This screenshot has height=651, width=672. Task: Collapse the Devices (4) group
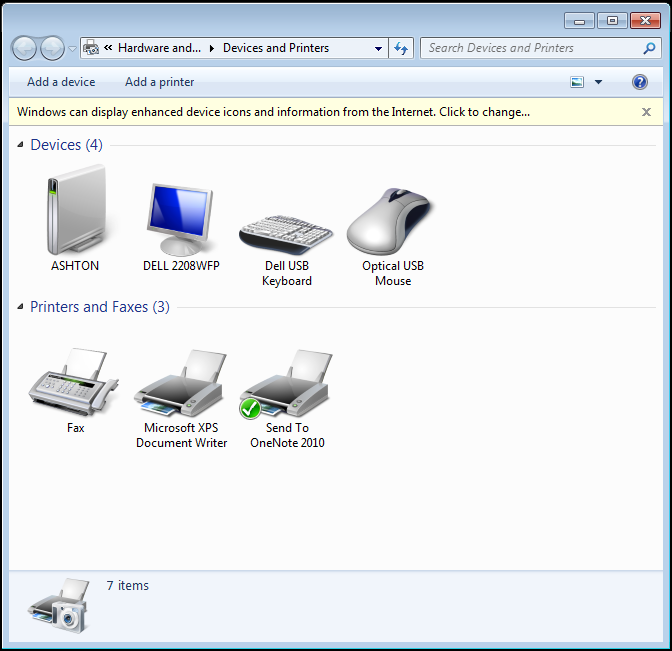pyautogui.click(x=20, y=145)
